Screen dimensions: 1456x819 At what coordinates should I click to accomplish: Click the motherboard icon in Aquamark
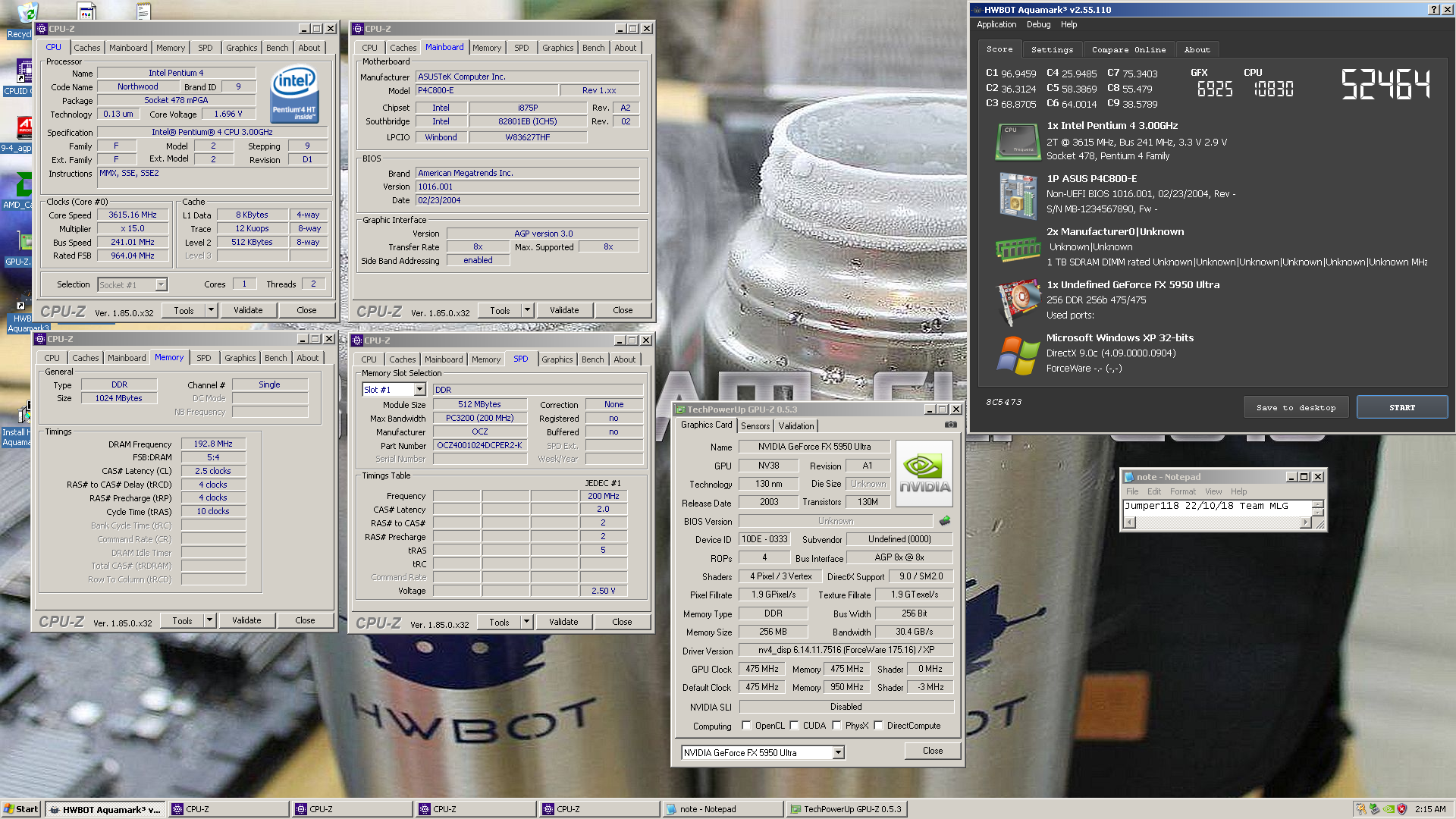pyautogui.click(x=1017, y=195)
